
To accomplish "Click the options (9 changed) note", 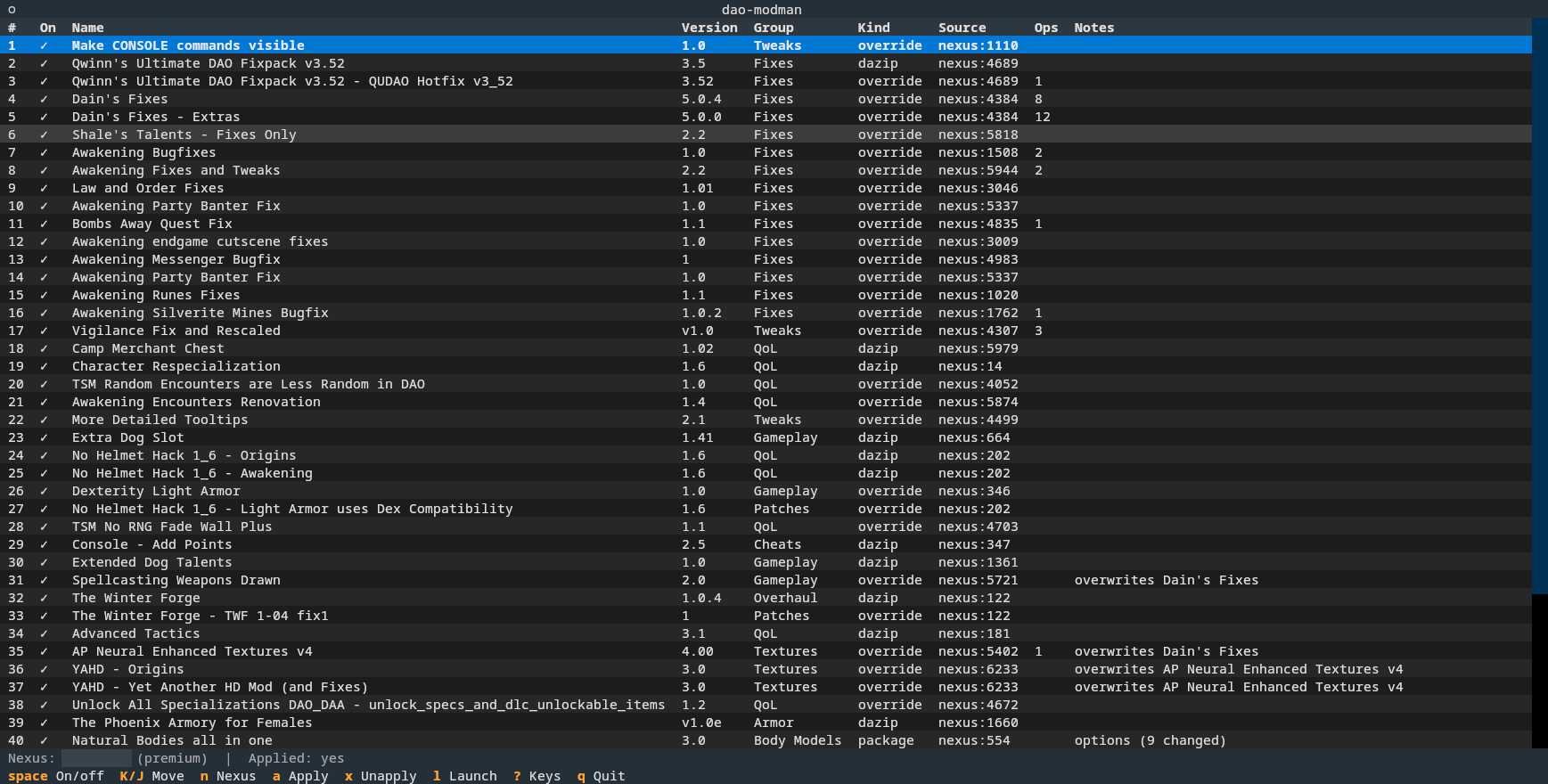I will click(1151, 740).
